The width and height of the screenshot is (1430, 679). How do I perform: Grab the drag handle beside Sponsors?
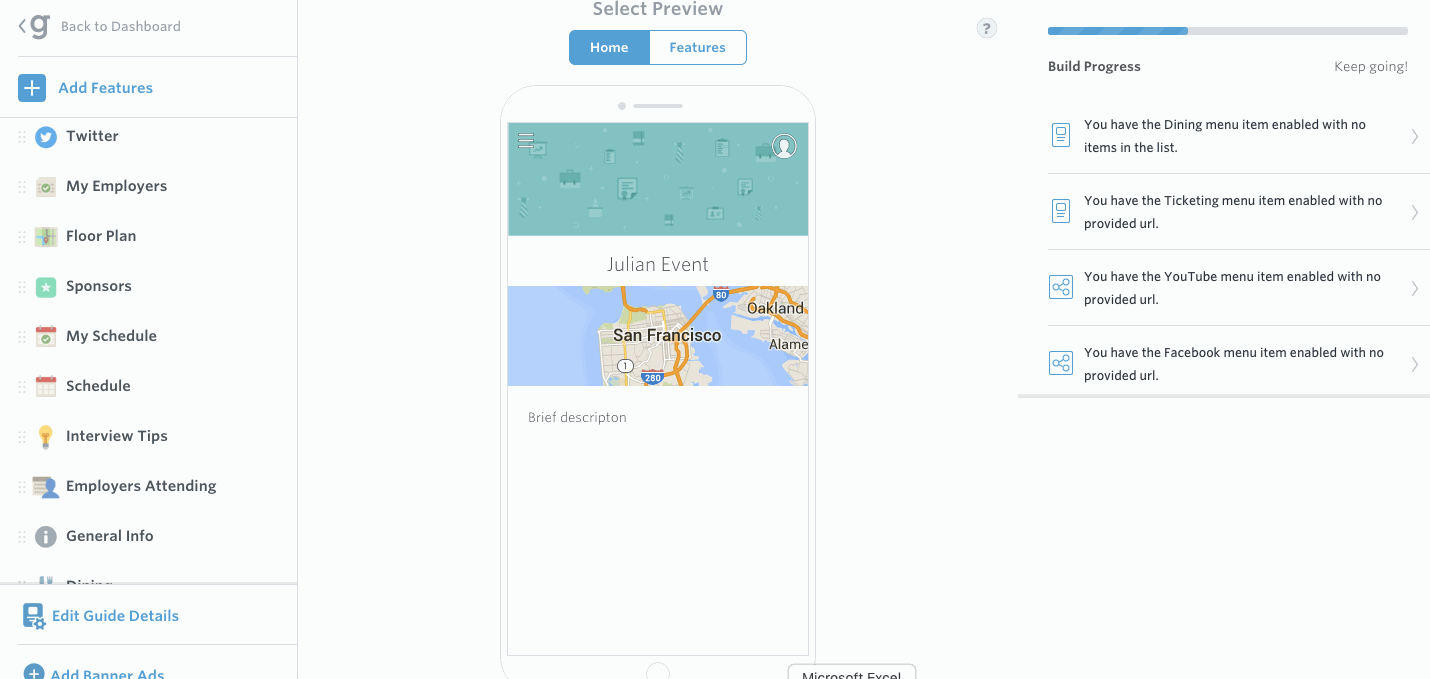[x=22, y=287]
